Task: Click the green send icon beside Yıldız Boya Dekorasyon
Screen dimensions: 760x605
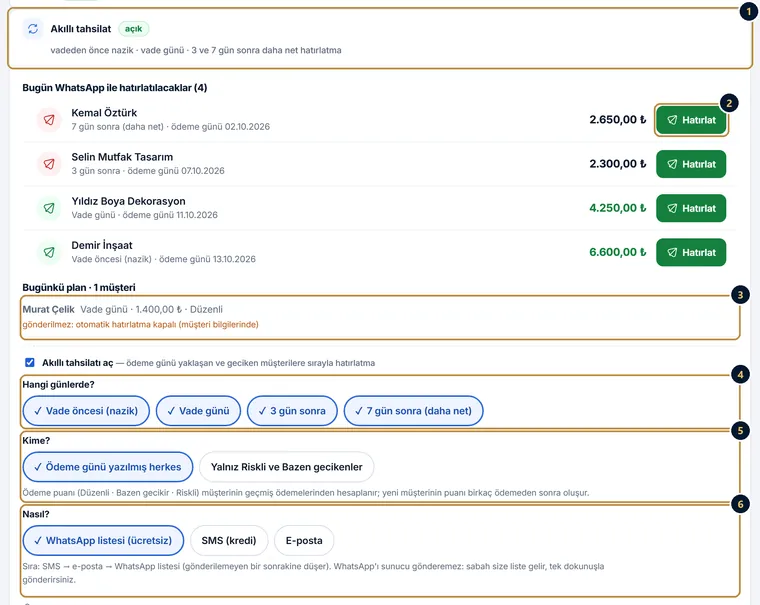Action: (49, 208)
